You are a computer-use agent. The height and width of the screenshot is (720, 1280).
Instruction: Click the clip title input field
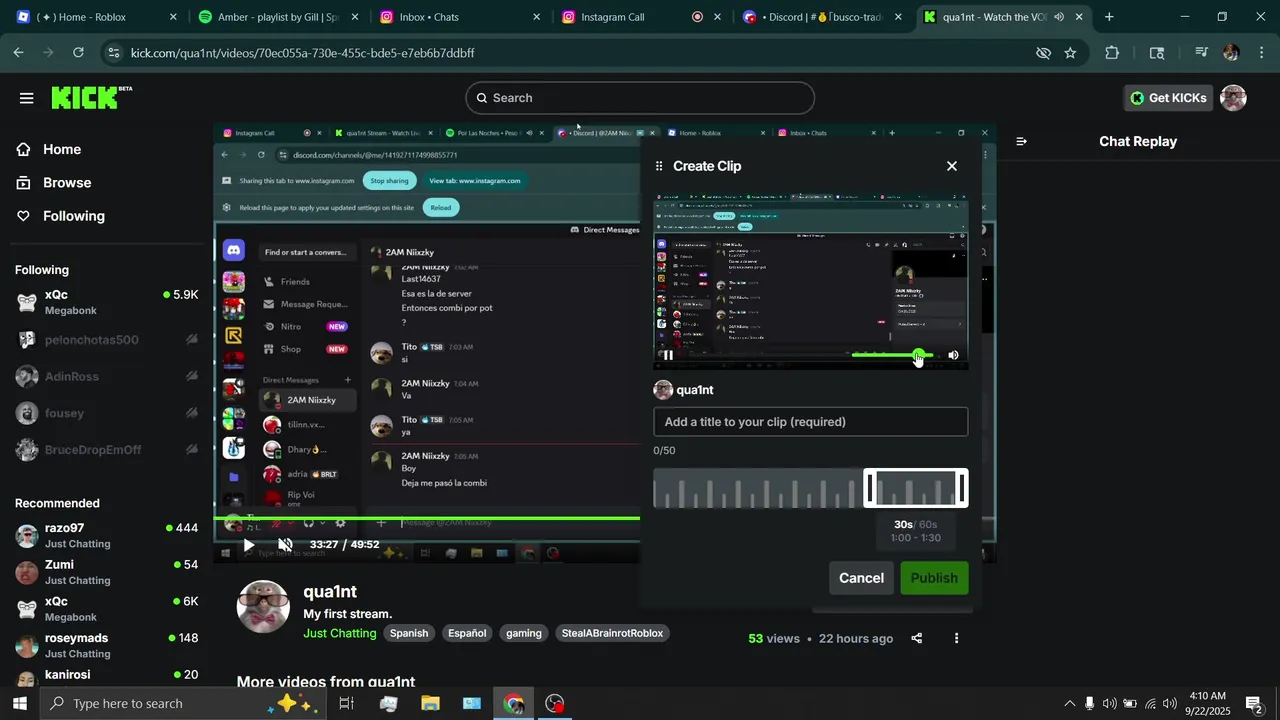point(810,422)
